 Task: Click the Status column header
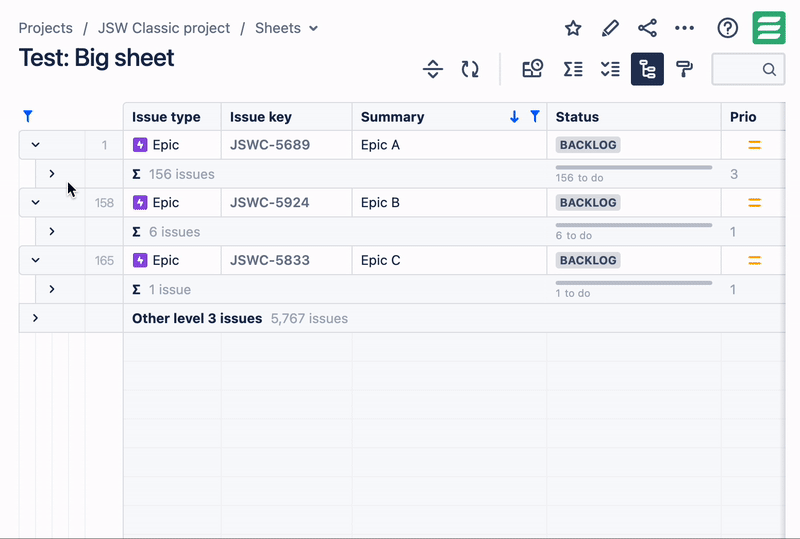634,117
